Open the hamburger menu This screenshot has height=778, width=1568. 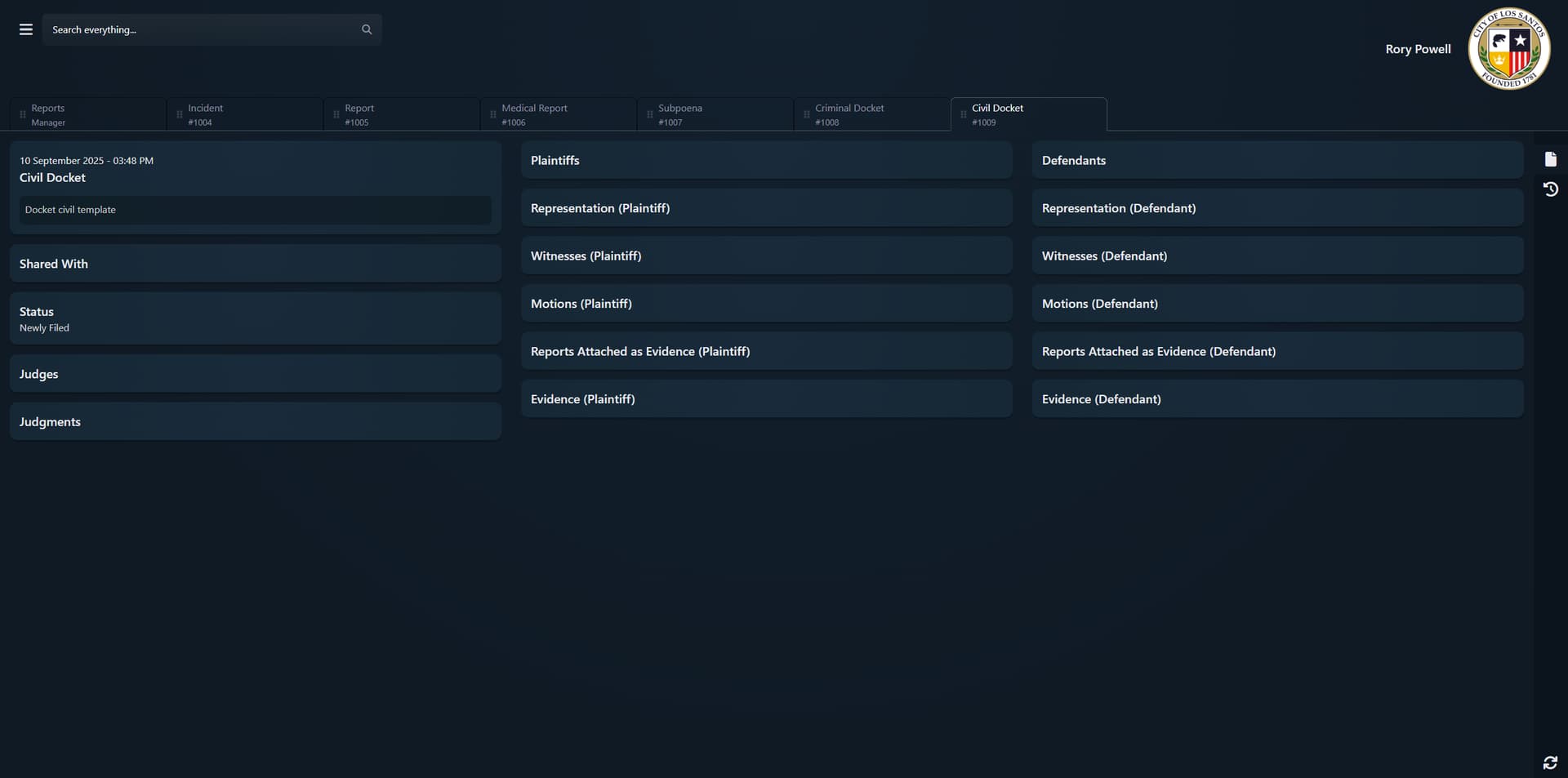(26, 29)
